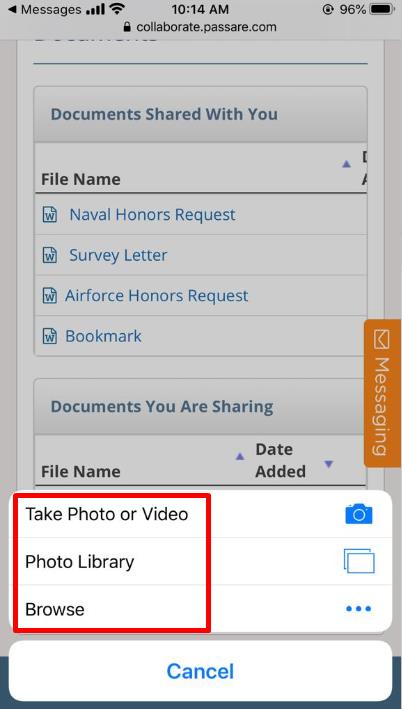The height and width of the screenshot is (709, 402).
Task: Return to Messages app via back arrow
Action: point(12,9)
